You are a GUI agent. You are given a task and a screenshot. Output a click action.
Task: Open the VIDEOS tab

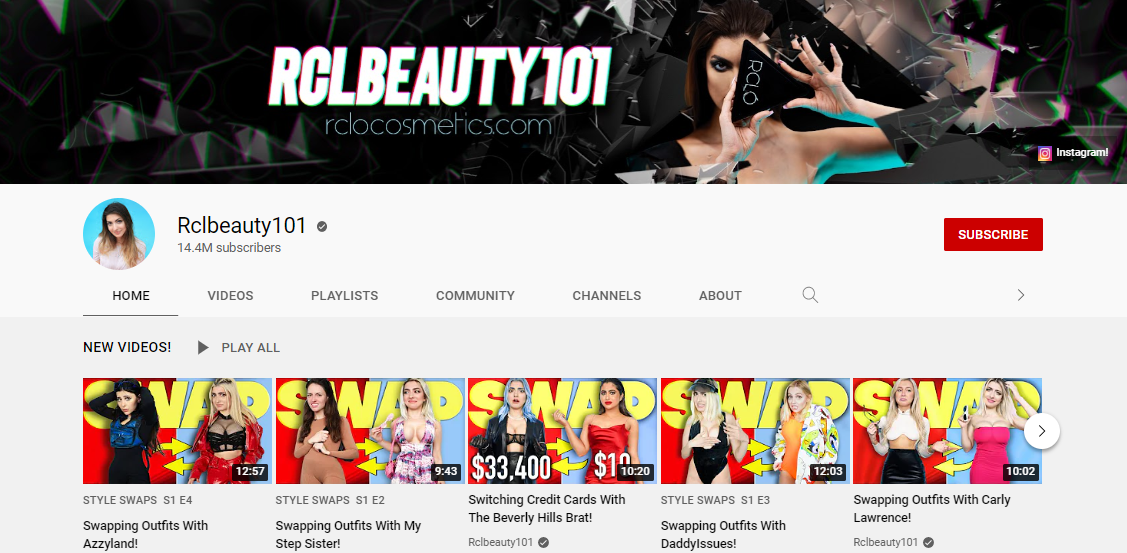click(x=231, y=296)
